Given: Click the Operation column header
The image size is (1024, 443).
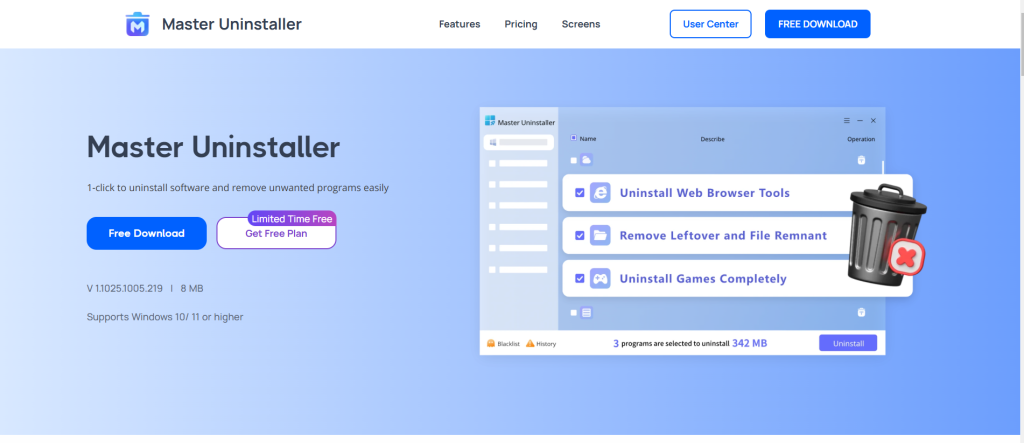Looking at the screenshot, I should tap(861, 139).
